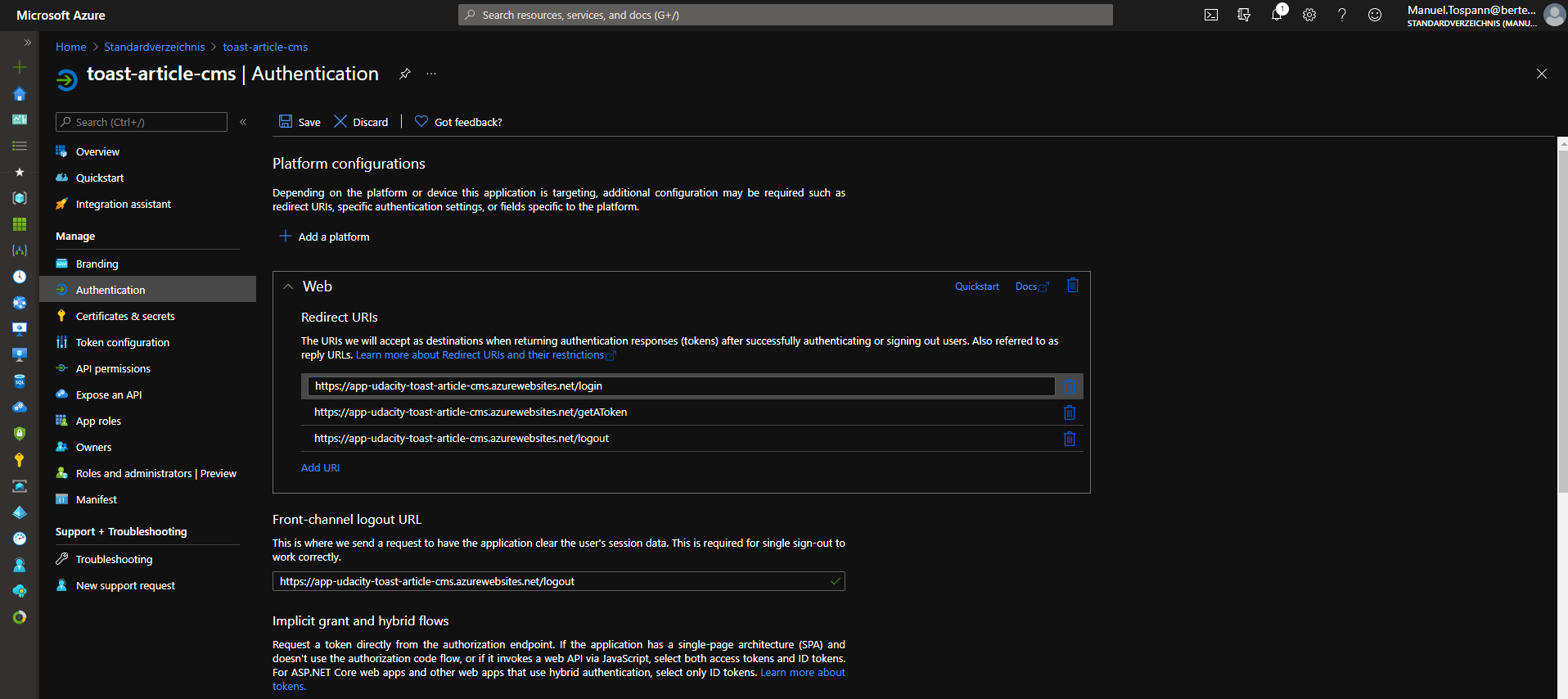Open the yellow key icon in left rail

pyautogui.click(x=20, y=460)
